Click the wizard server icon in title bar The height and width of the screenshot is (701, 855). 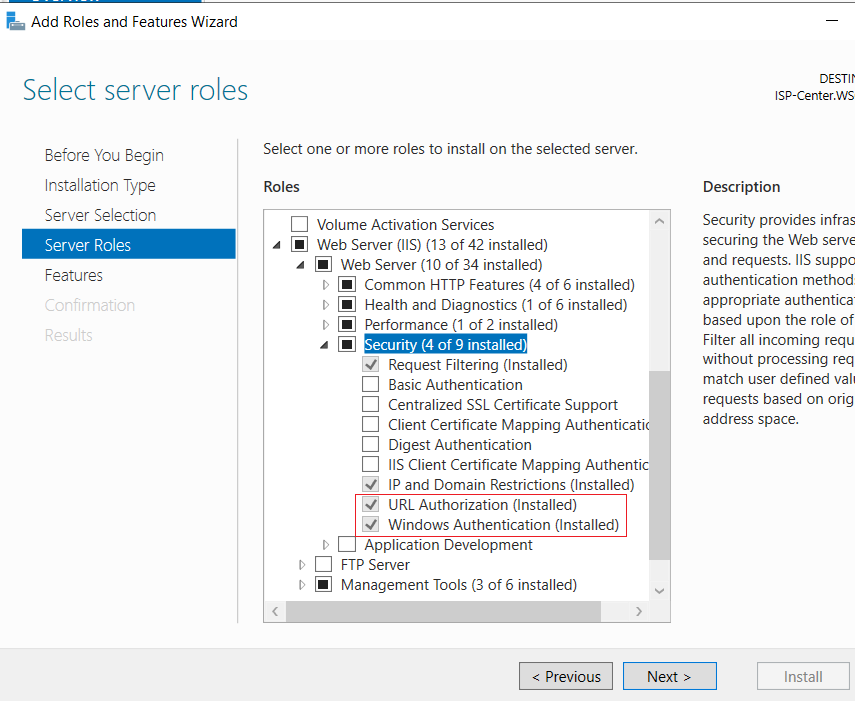(15, 21)
